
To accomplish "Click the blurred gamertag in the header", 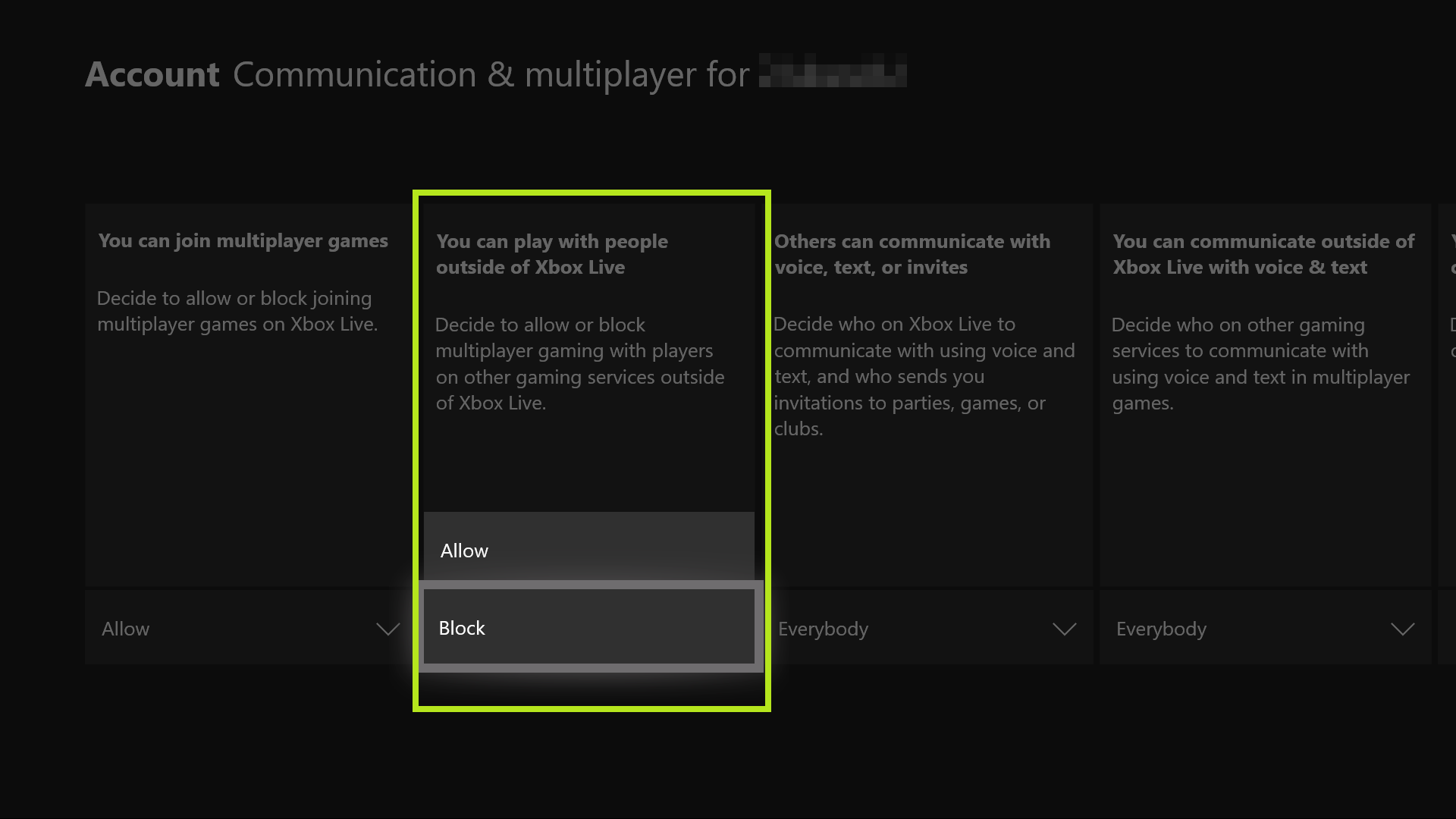I will [832, 71].
